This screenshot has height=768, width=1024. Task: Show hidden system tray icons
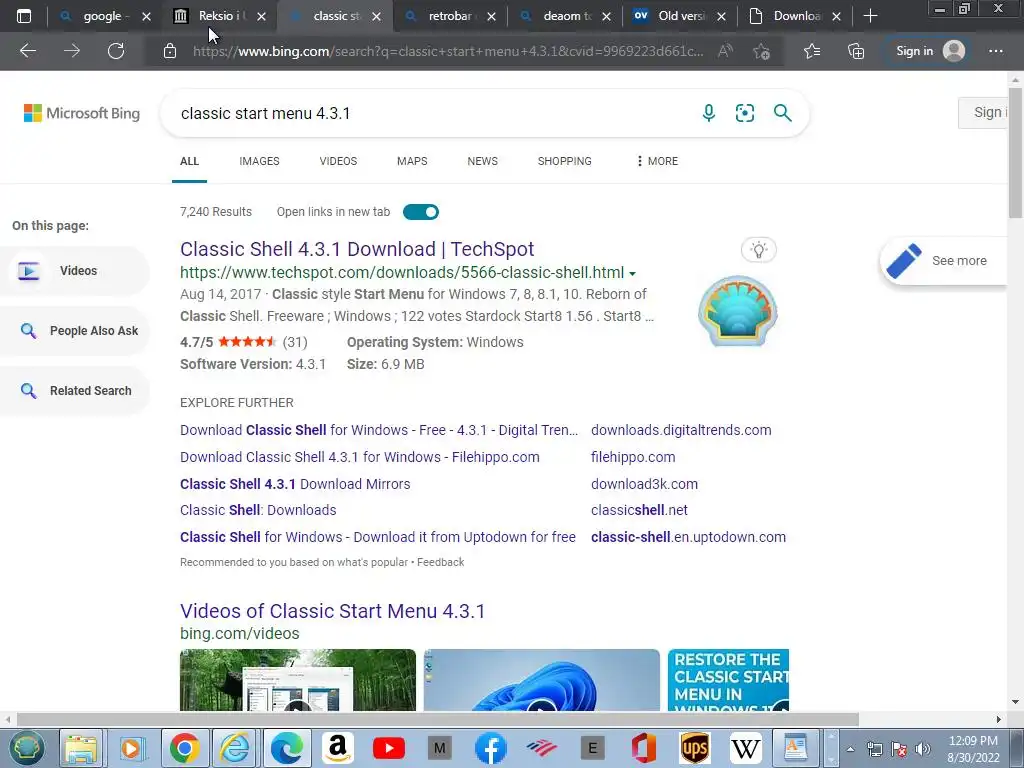(850, 749)
